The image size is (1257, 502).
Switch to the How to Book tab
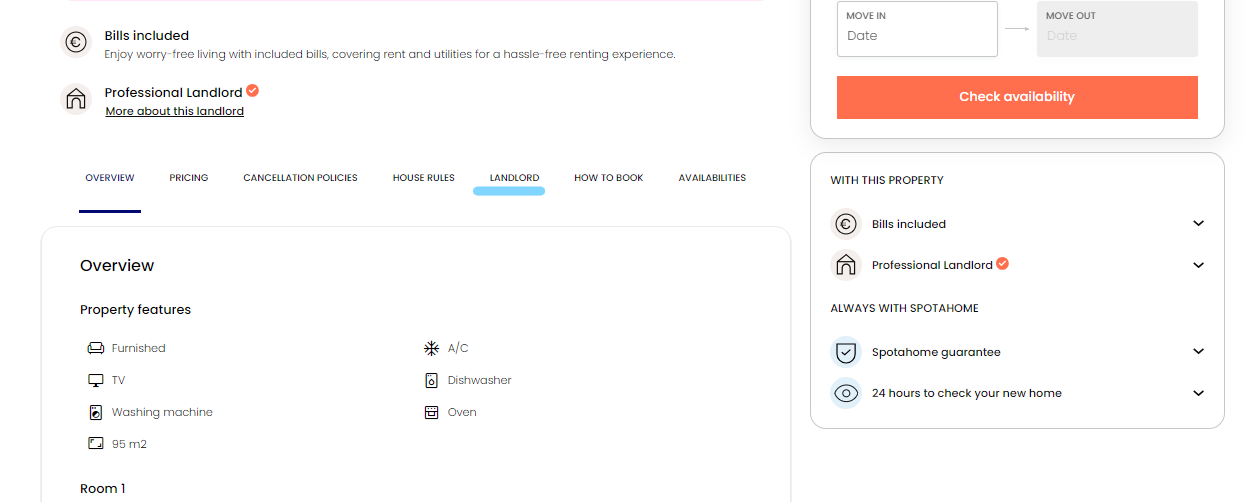609,178
